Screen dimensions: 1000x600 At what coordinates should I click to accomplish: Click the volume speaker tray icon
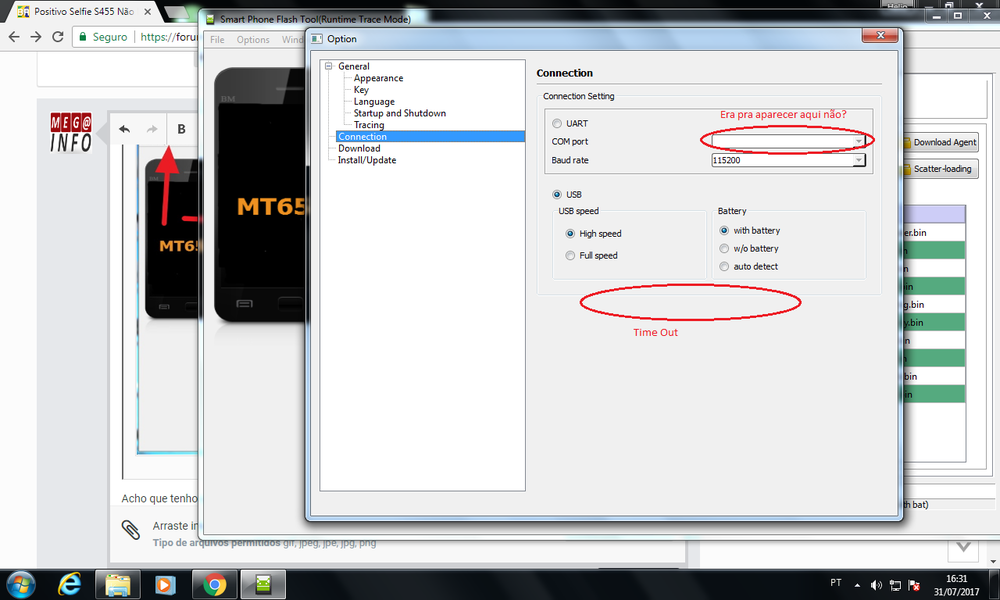click(x=877, y=584)
